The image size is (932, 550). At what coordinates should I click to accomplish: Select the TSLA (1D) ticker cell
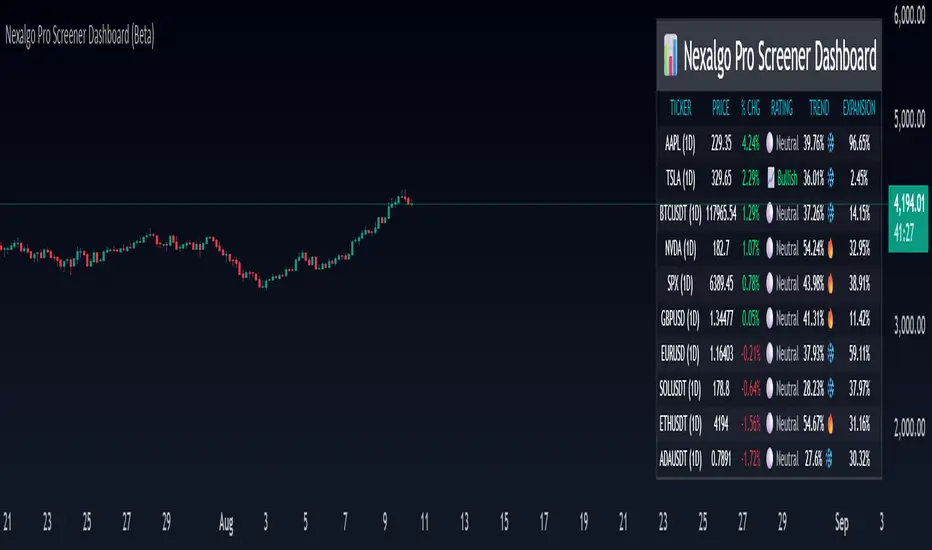click(680, 178)
